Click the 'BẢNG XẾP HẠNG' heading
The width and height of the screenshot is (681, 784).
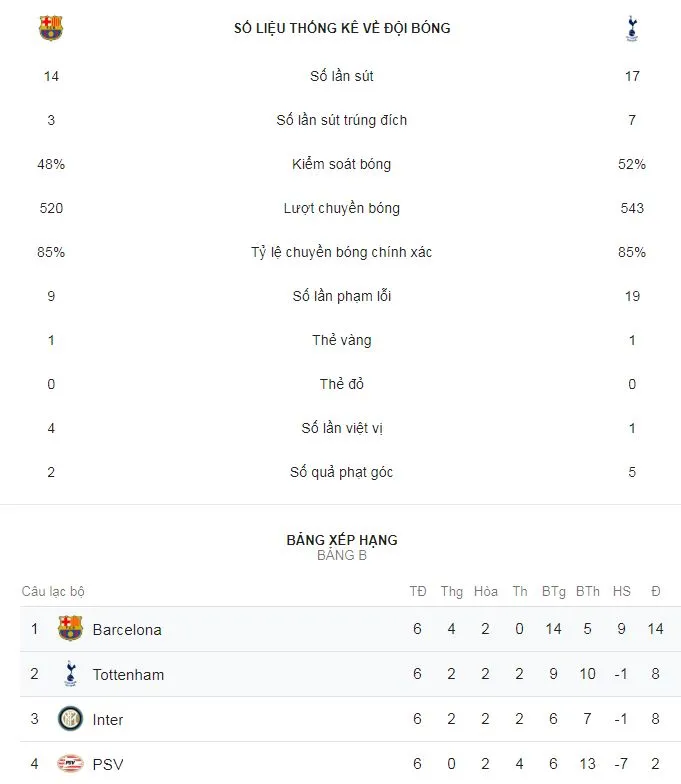tap(342, 540)
